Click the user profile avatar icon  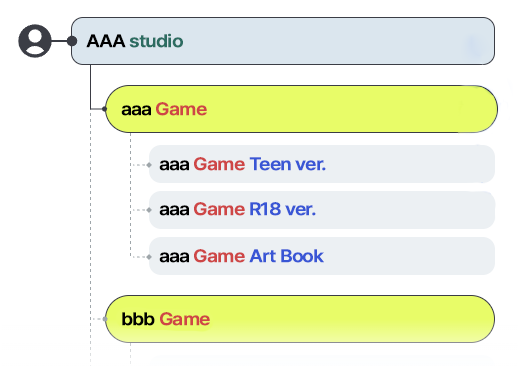pos(35,41)
